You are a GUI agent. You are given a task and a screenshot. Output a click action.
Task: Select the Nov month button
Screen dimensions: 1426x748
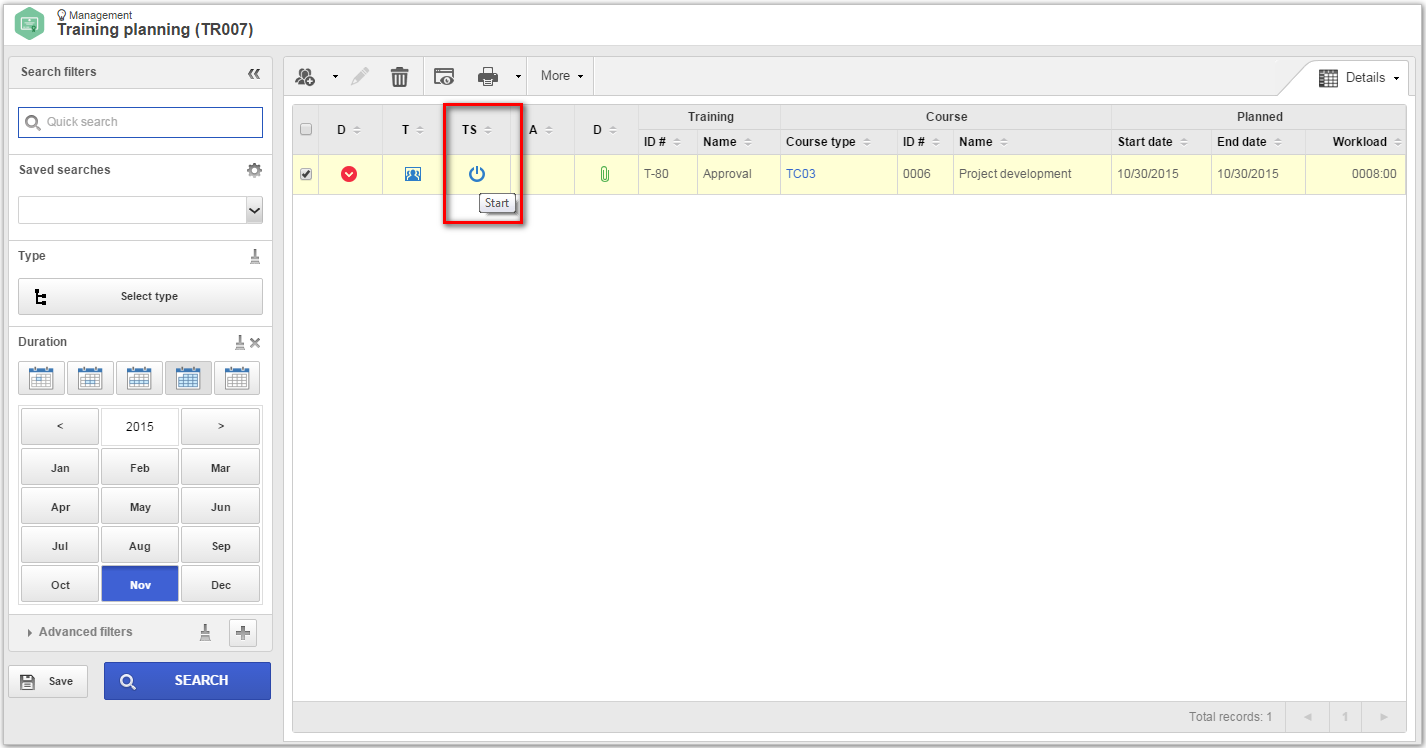(x=140, y=585)
